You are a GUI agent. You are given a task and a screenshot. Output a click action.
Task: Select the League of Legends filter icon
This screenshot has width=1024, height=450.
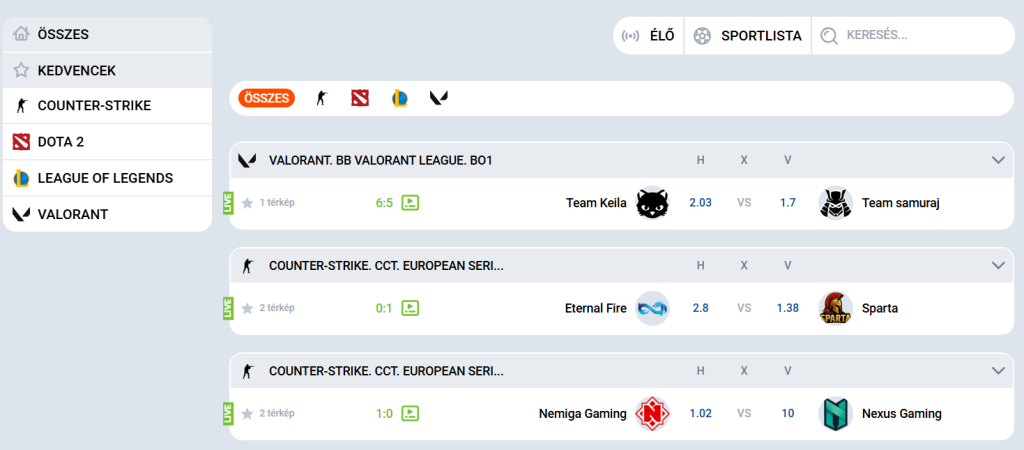click(x=399, y=98)
